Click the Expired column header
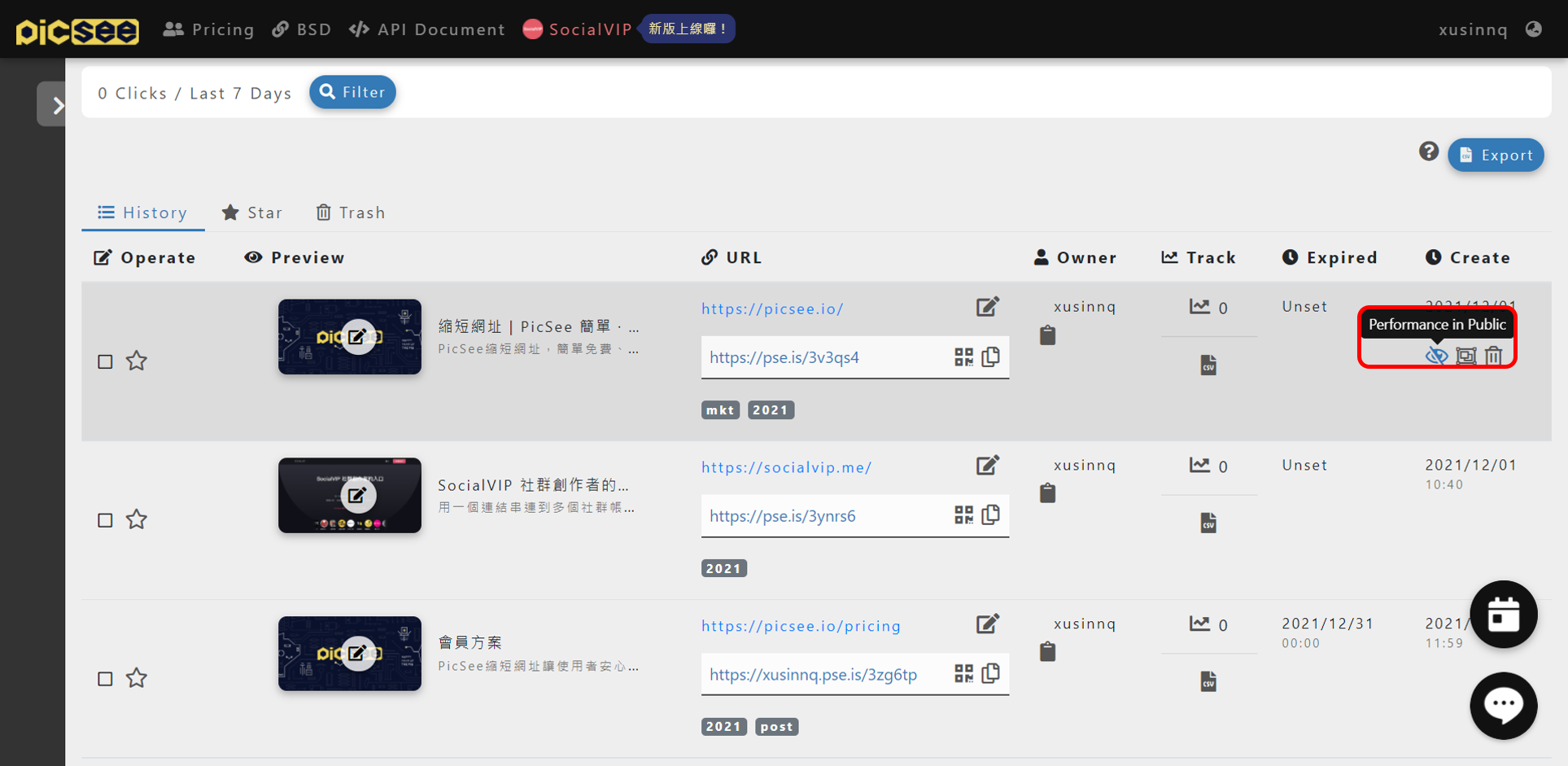Viewport: 1568px width, 766px height. pyautogui.click(x=1330, y=257)
